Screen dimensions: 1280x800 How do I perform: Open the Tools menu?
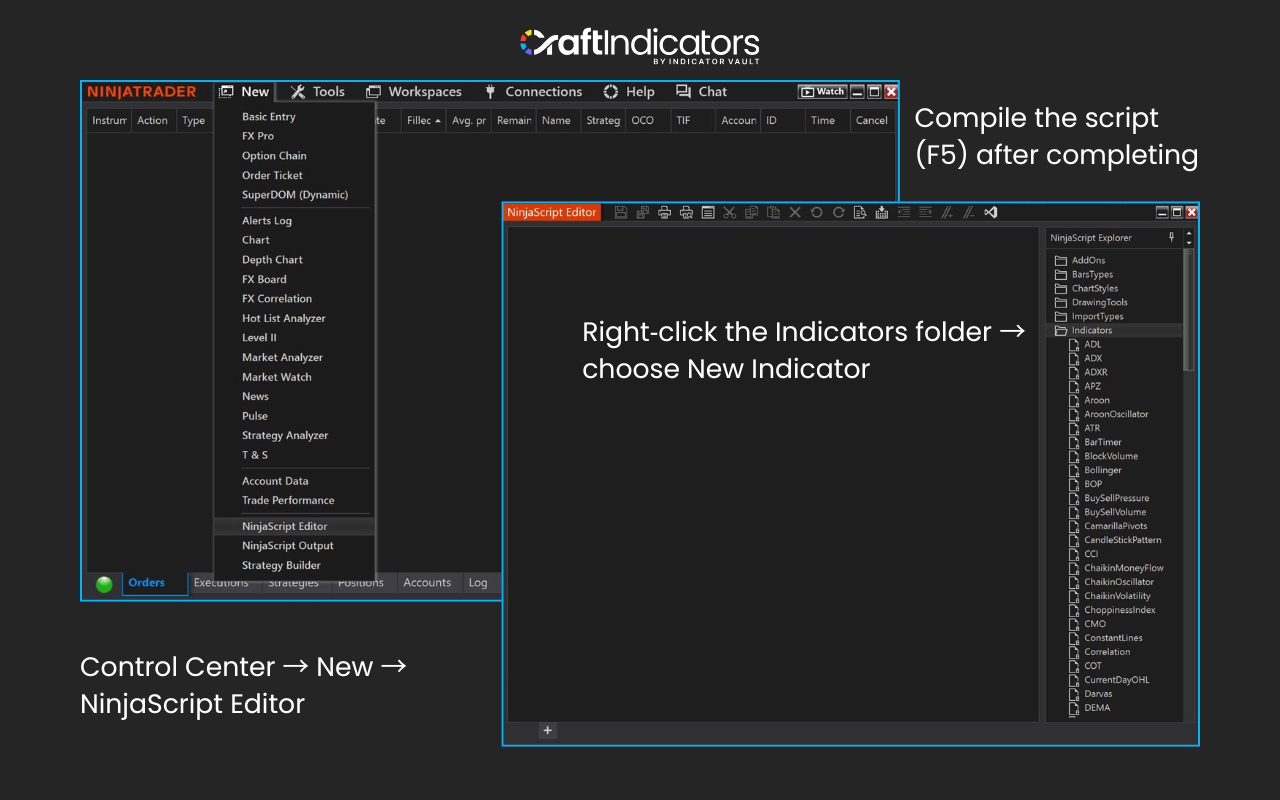(317, 91)
